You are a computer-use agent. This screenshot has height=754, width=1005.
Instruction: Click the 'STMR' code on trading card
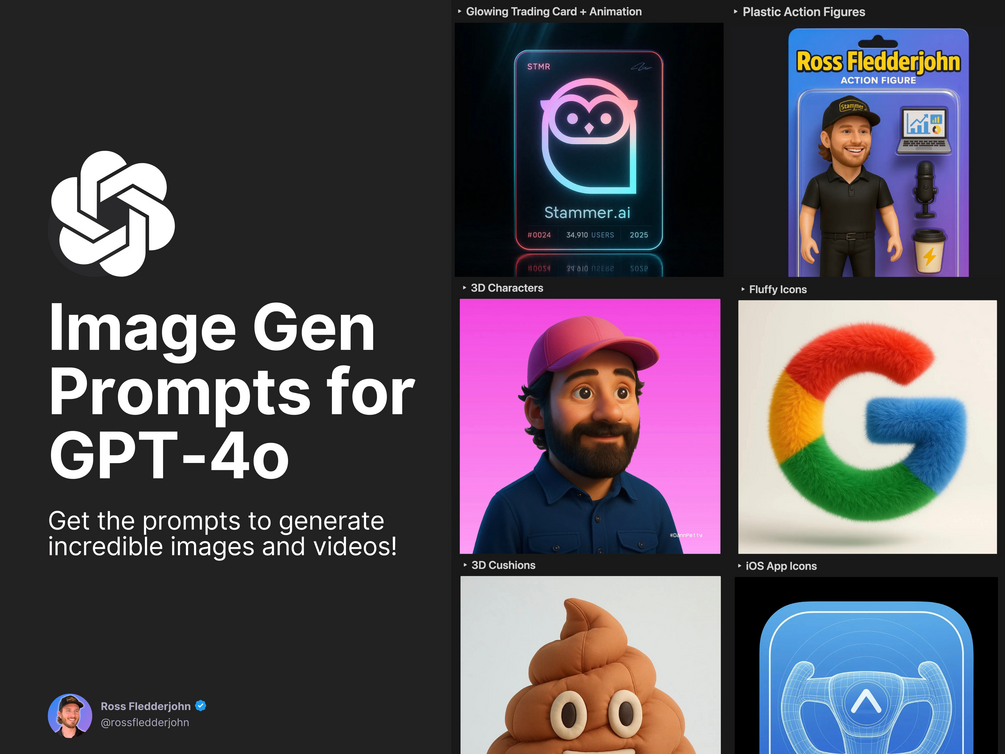pos(538,66)
